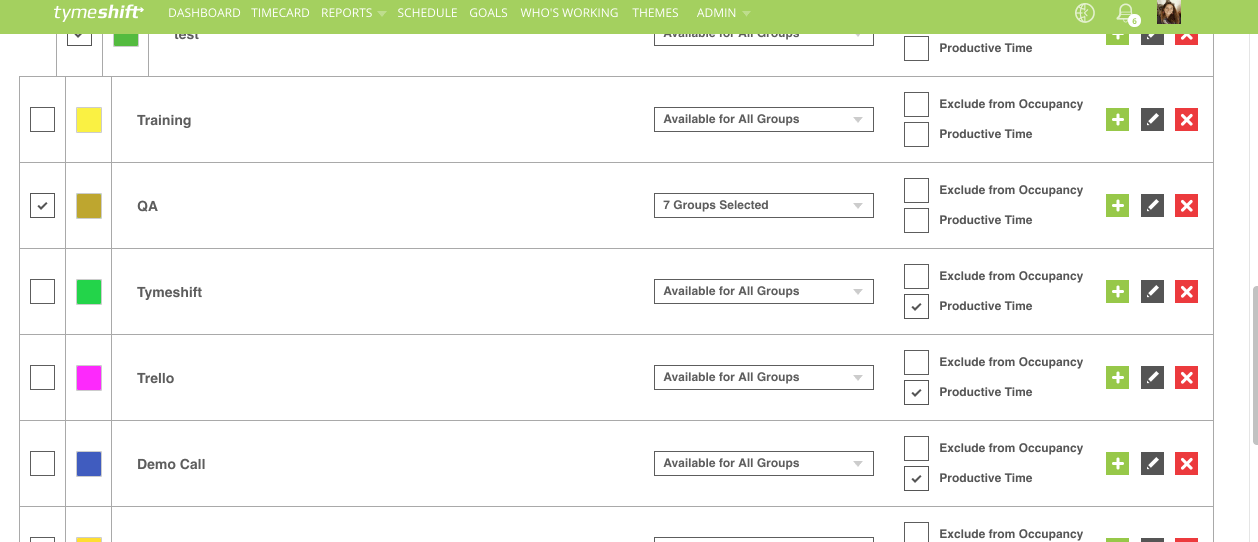Click the Demo Call task name
The height and width of the screenshot is (542, 1258).
click(x=171, y=464)
